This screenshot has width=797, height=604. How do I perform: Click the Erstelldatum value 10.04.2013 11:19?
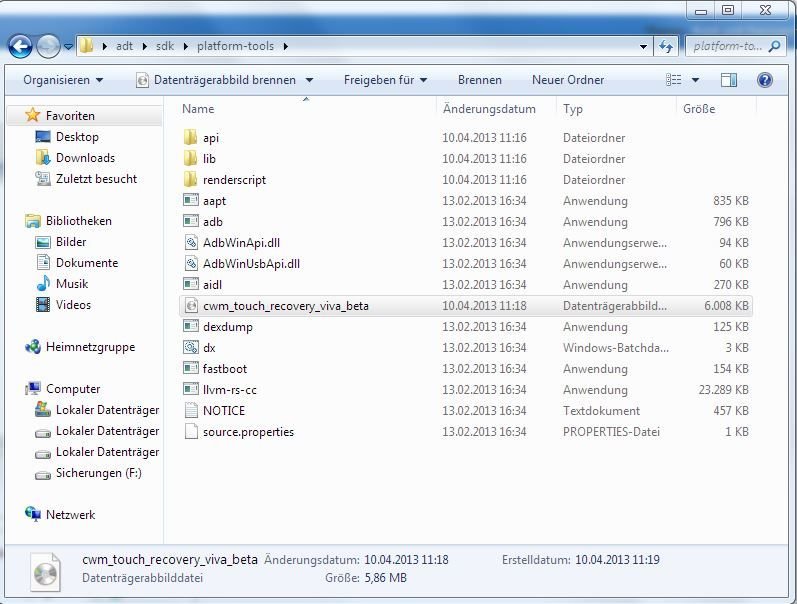click(x=617, y=560)
